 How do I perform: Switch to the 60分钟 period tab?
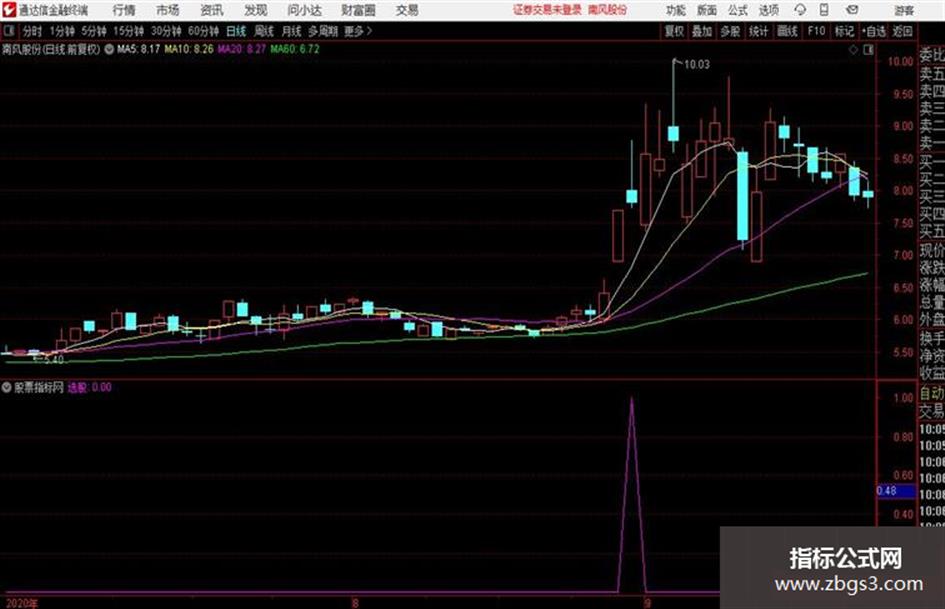204,31
